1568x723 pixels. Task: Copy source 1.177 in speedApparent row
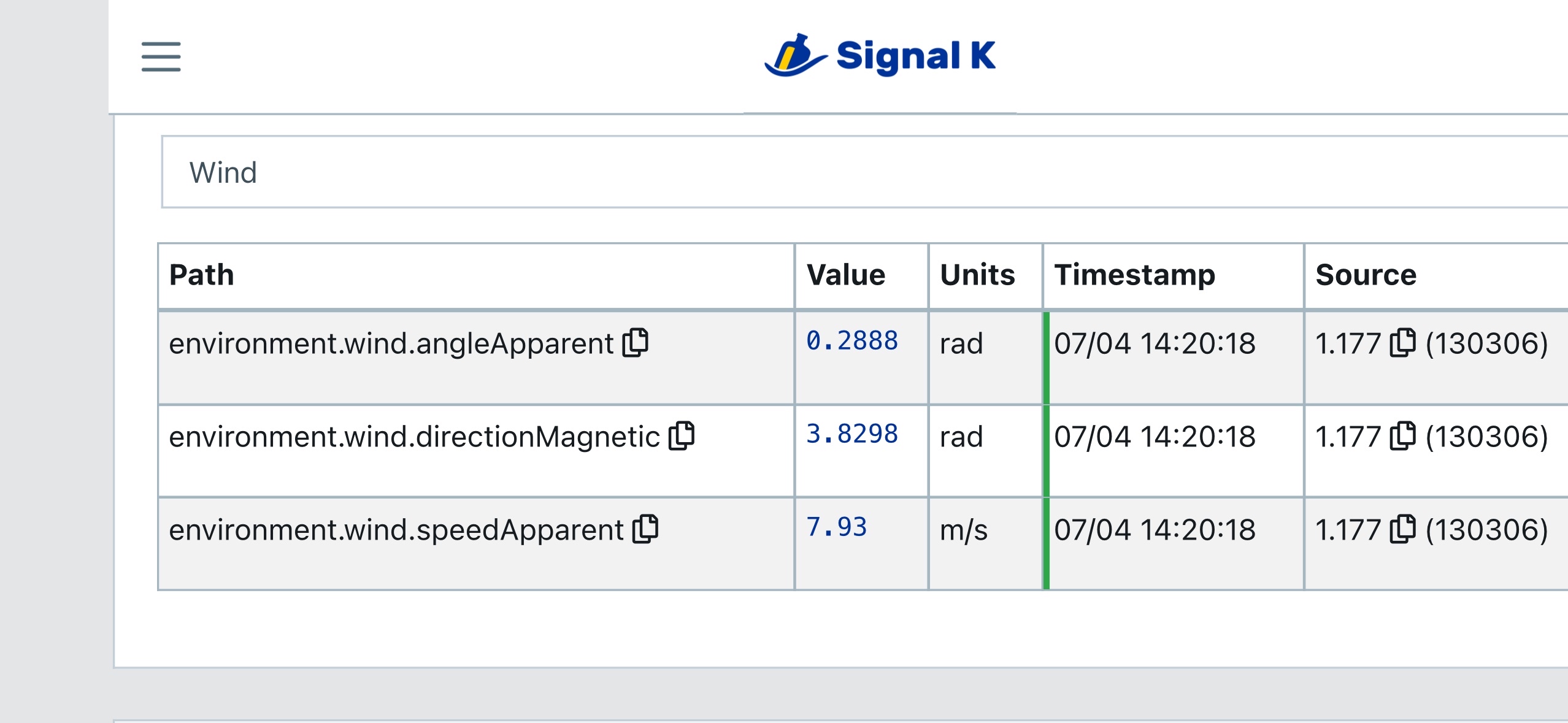[x=1402, y=529]
